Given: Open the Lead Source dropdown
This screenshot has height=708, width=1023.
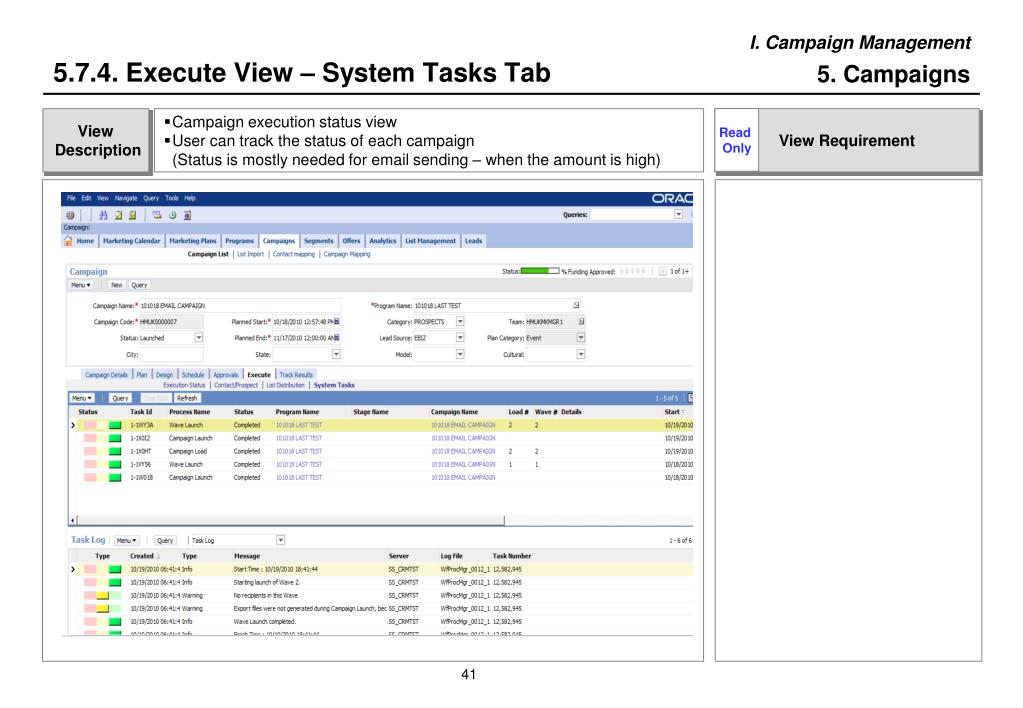Looking at the screenshot, I should [460, 337].
